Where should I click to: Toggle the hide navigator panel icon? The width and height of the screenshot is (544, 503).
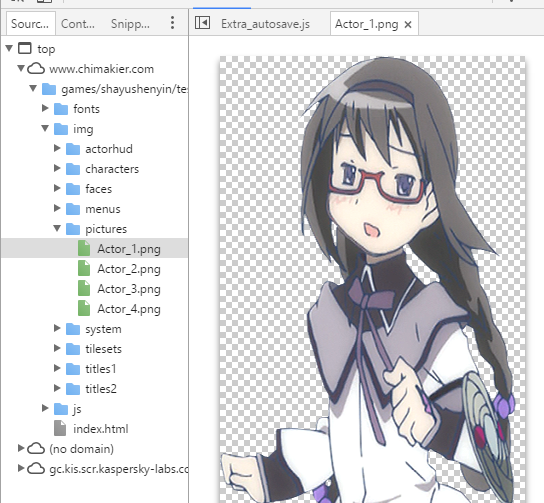coord(202,23)
